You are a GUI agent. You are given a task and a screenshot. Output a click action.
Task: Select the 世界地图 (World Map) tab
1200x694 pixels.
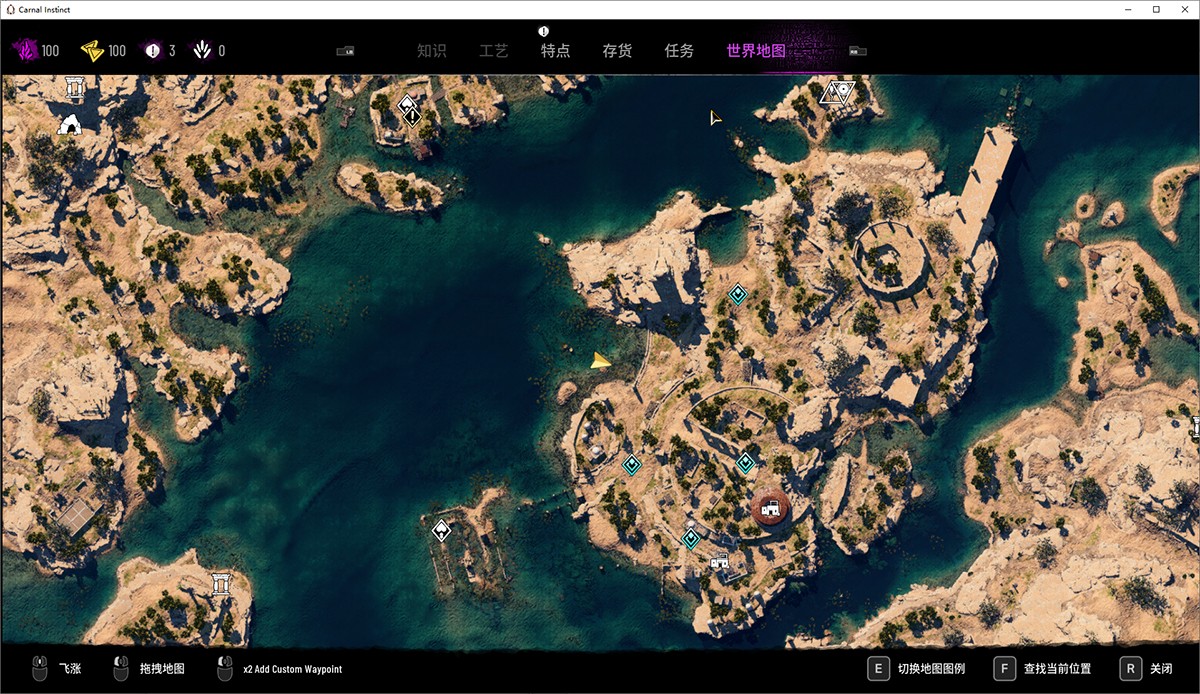[756, 51]
